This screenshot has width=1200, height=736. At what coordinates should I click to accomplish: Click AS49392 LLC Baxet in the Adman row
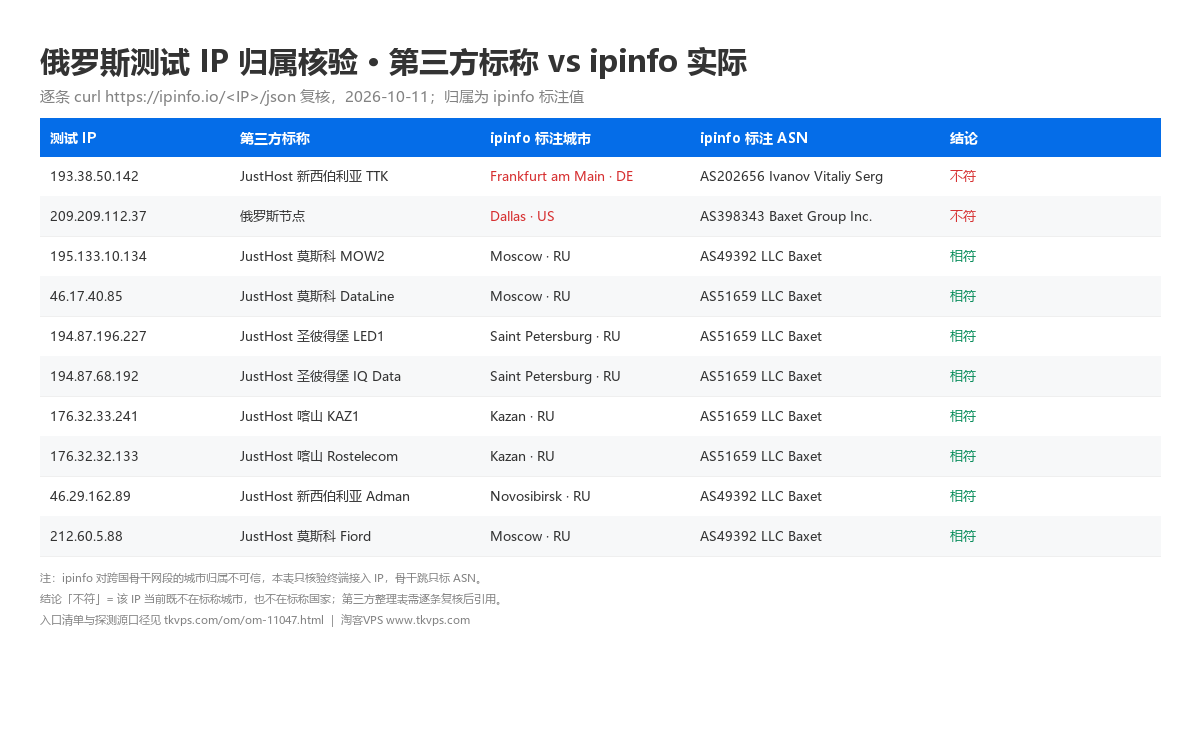point(761,496)
